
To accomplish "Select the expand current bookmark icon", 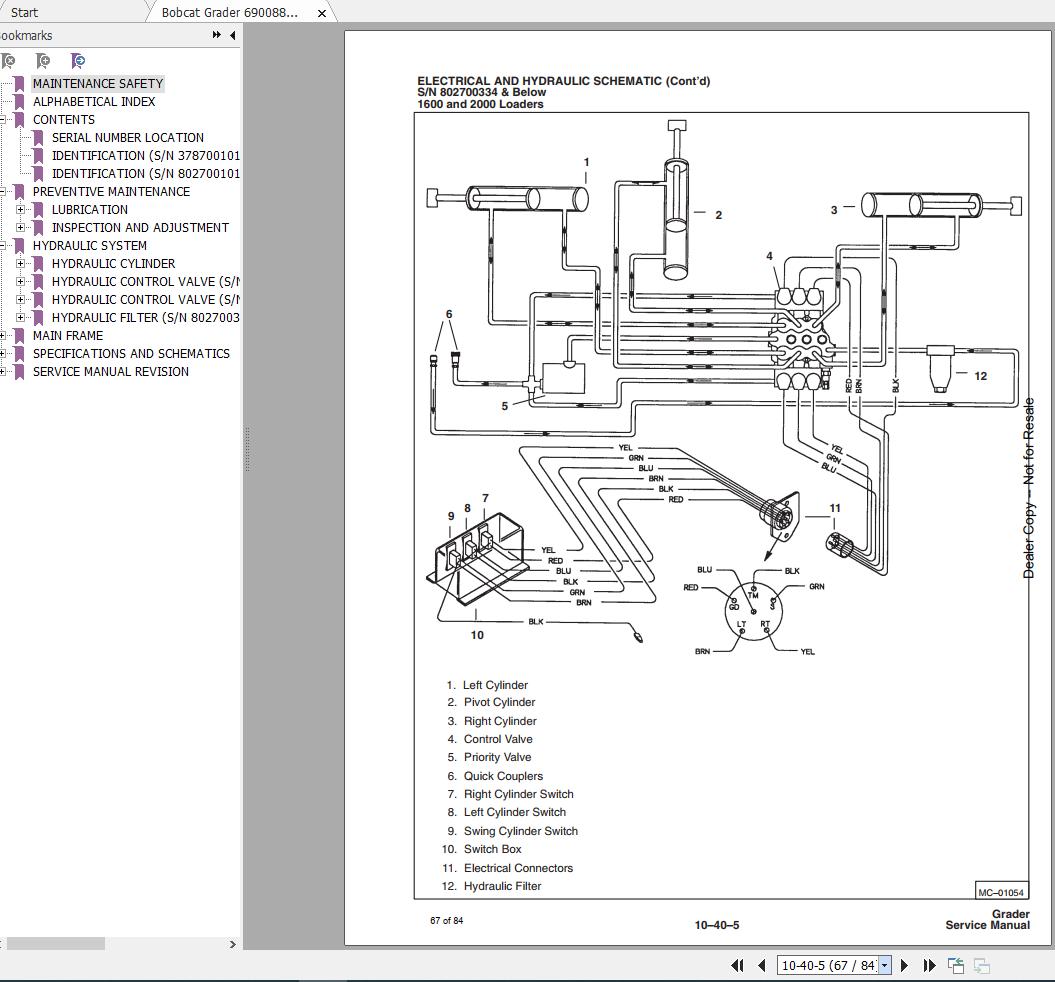I will (x=78, y=61).
